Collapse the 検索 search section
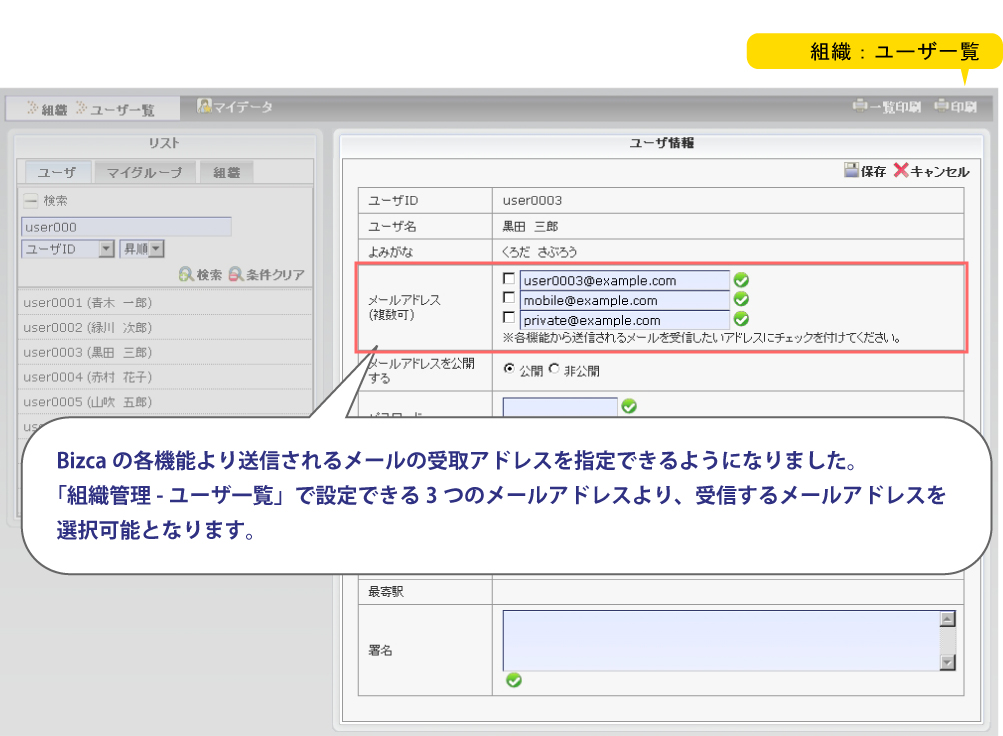 pyautogui.click(x=31, y=201)
